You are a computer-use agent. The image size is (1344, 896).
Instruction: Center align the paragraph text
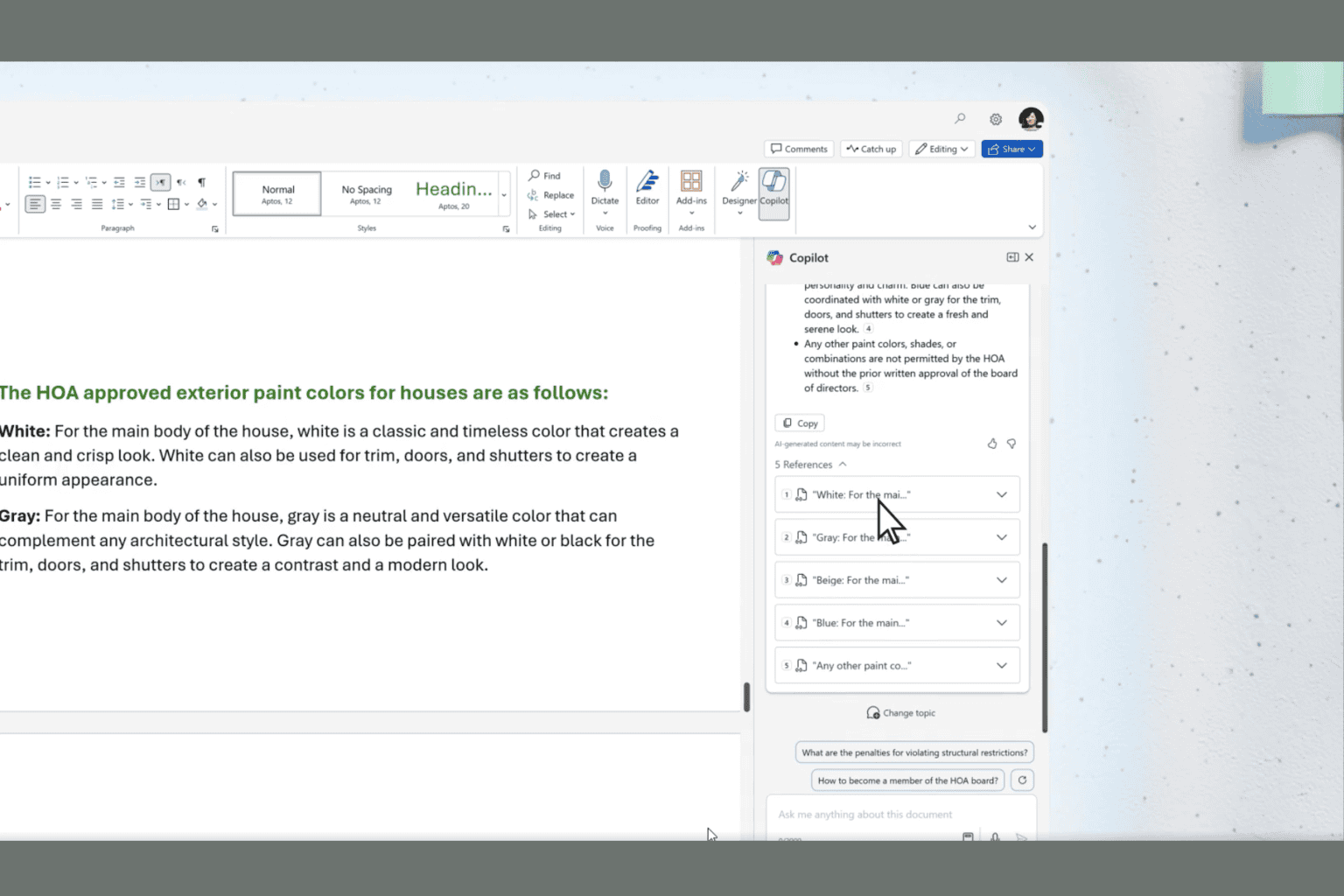pyautogui.click(x=56, y=204)
